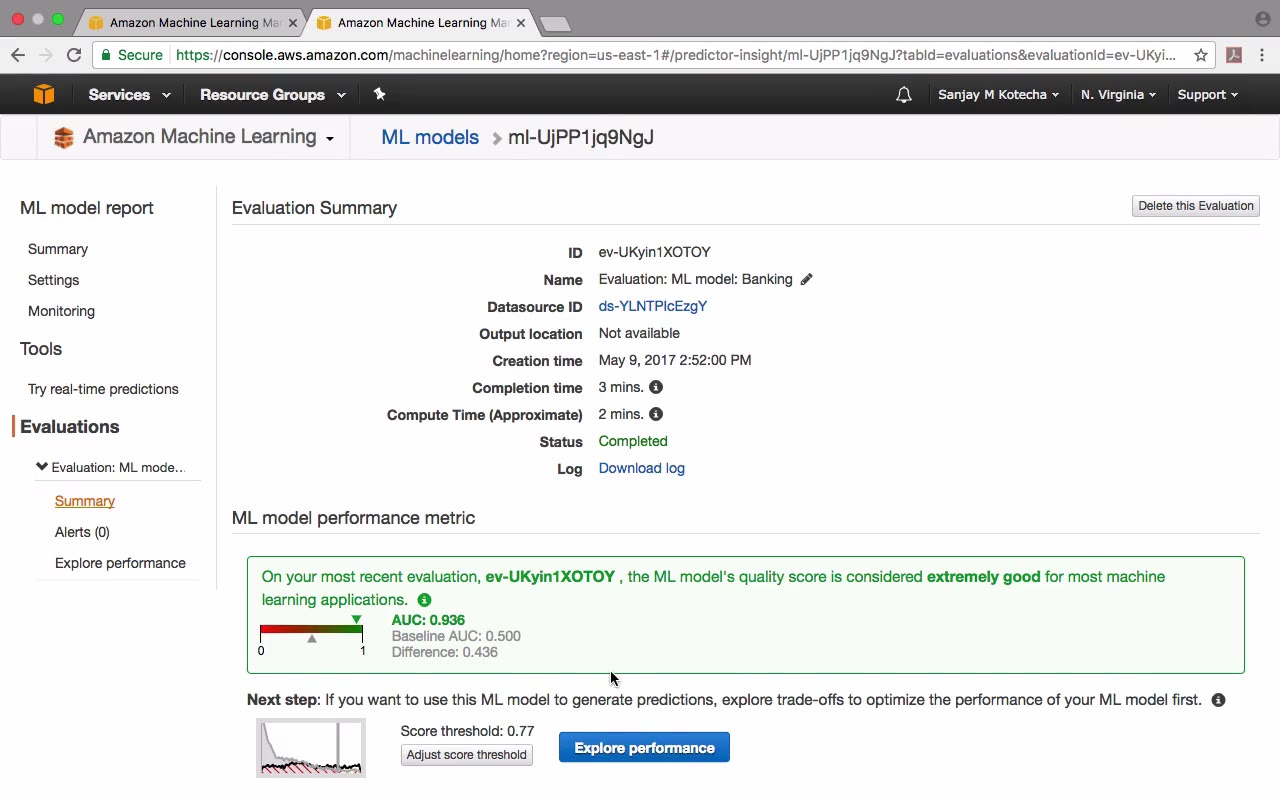Open the Chrome menu
The image size is (1280, 800).
1263,55
